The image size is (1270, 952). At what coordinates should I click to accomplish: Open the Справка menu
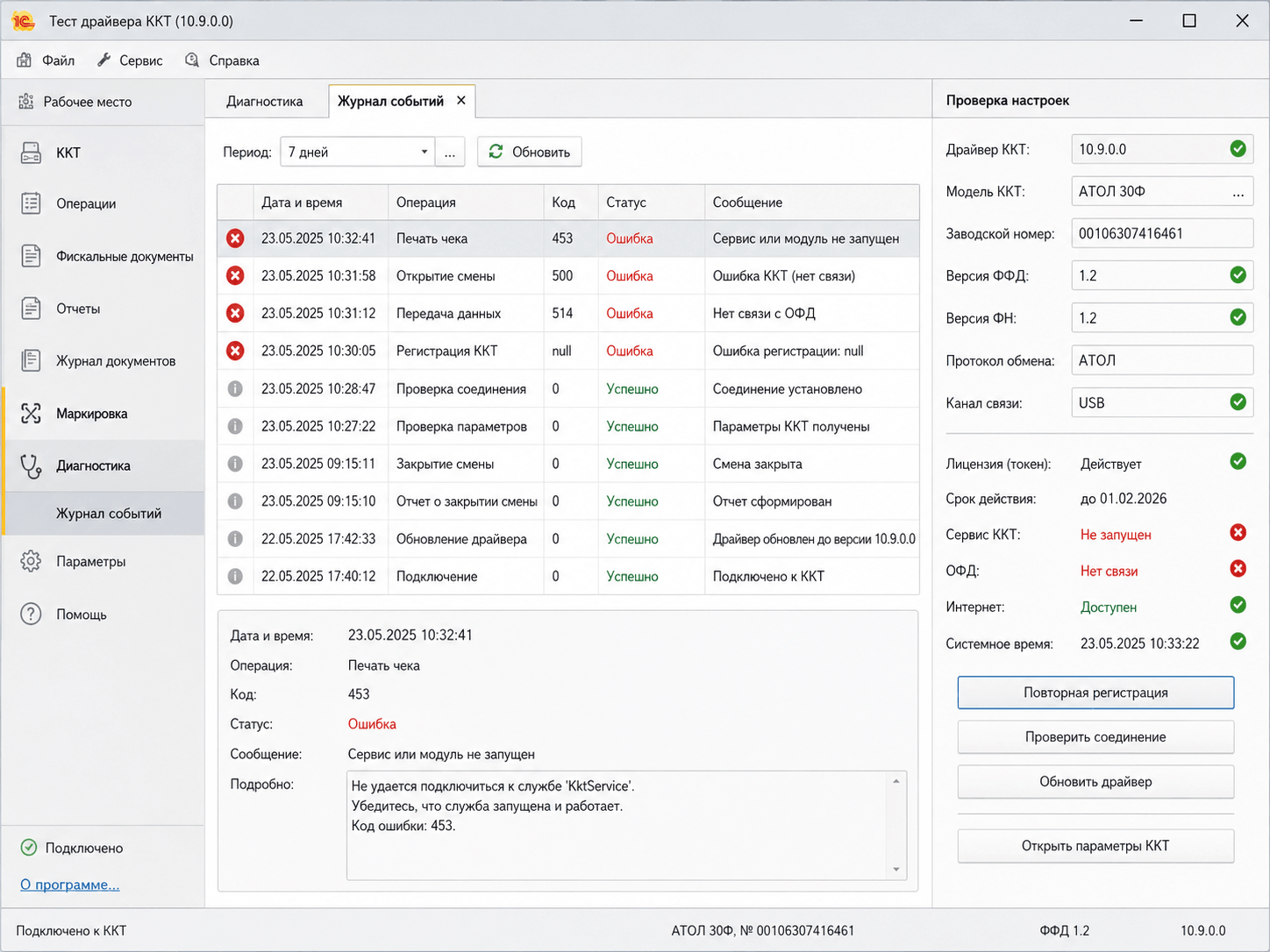click(x=222, y=60)
